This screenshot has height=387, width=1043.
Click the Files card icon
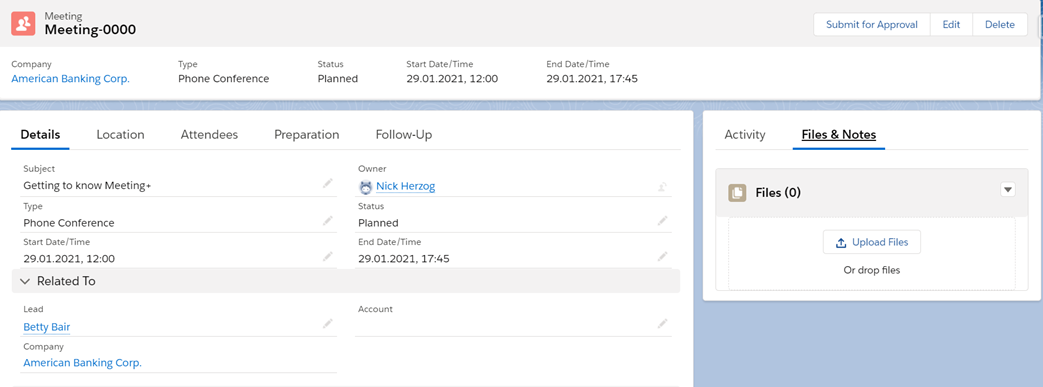click(x=737, y=193)
